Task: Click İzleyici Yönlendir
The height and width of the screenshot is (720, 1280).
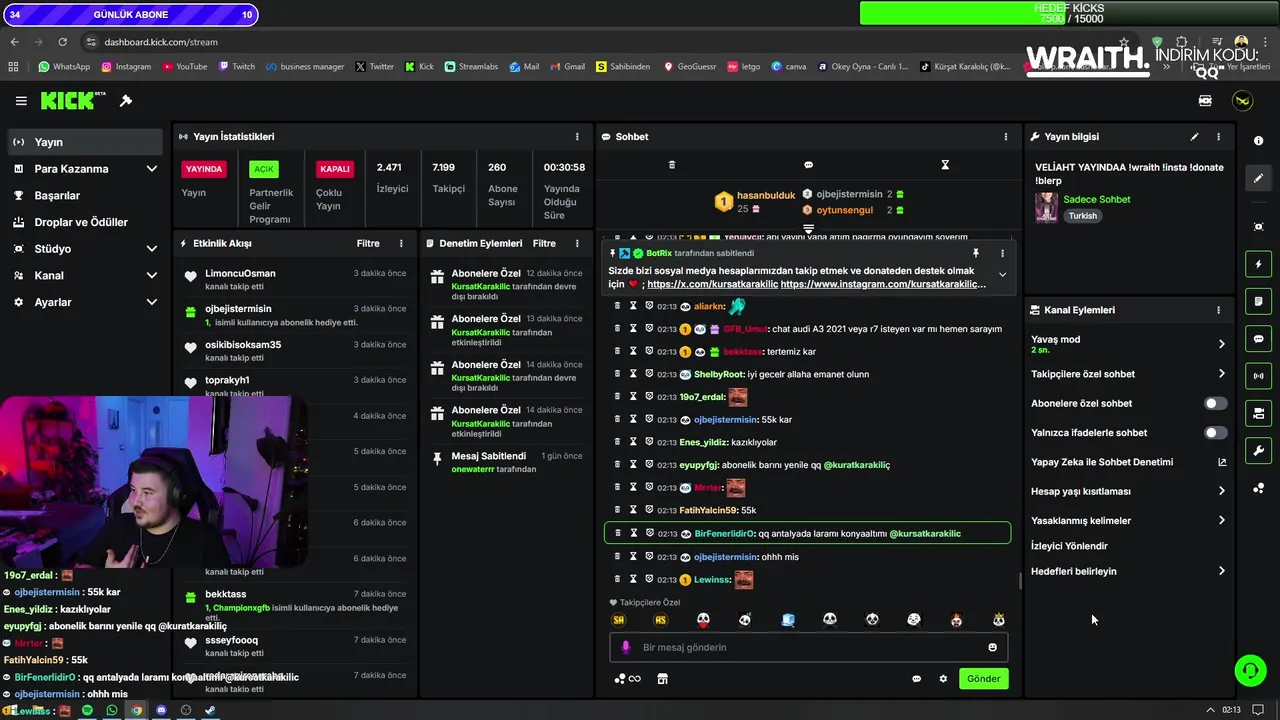Action: click(1069, 546)
